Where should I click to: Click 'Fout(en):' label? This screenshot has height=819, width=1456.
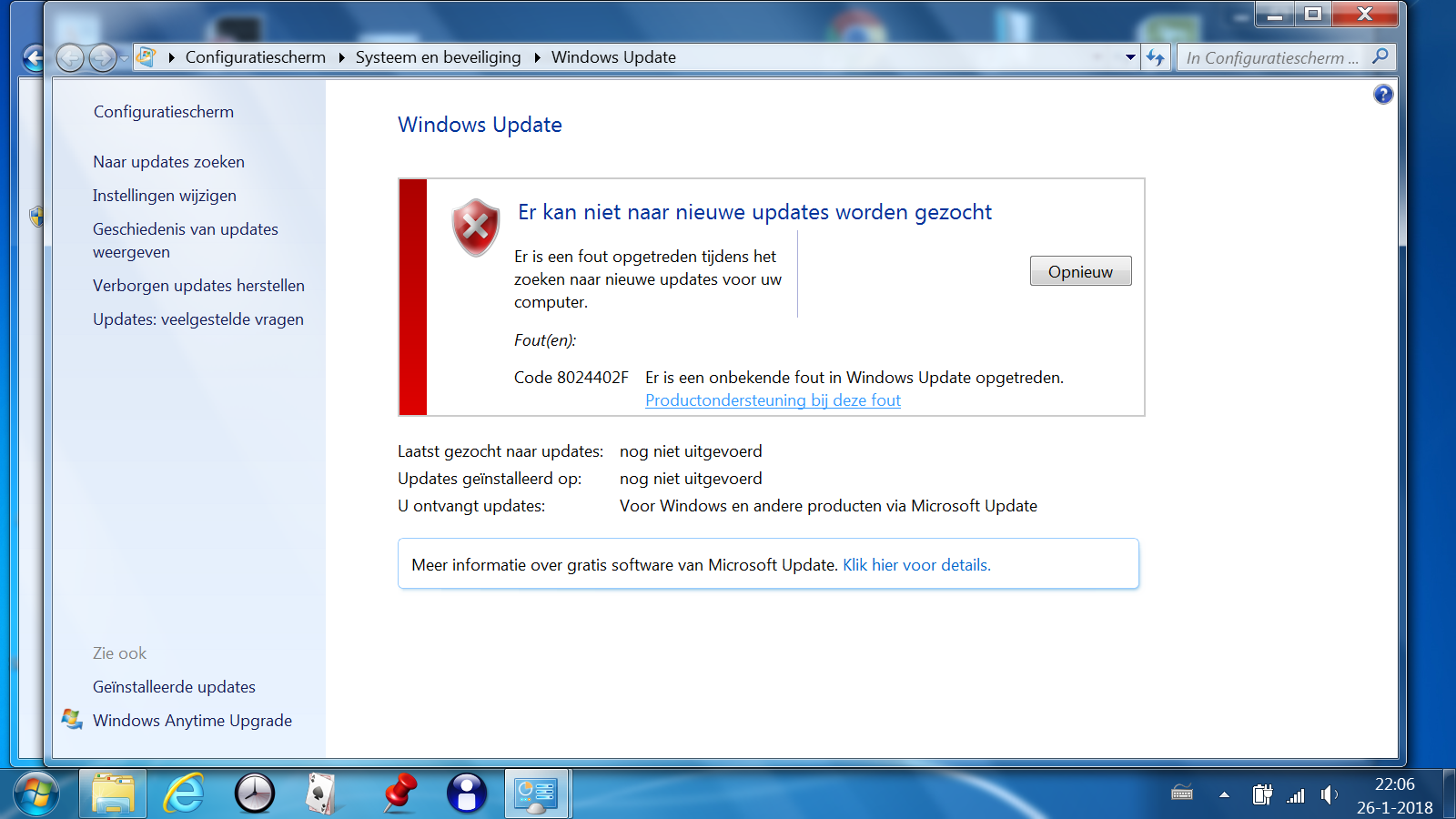[545, 340]
